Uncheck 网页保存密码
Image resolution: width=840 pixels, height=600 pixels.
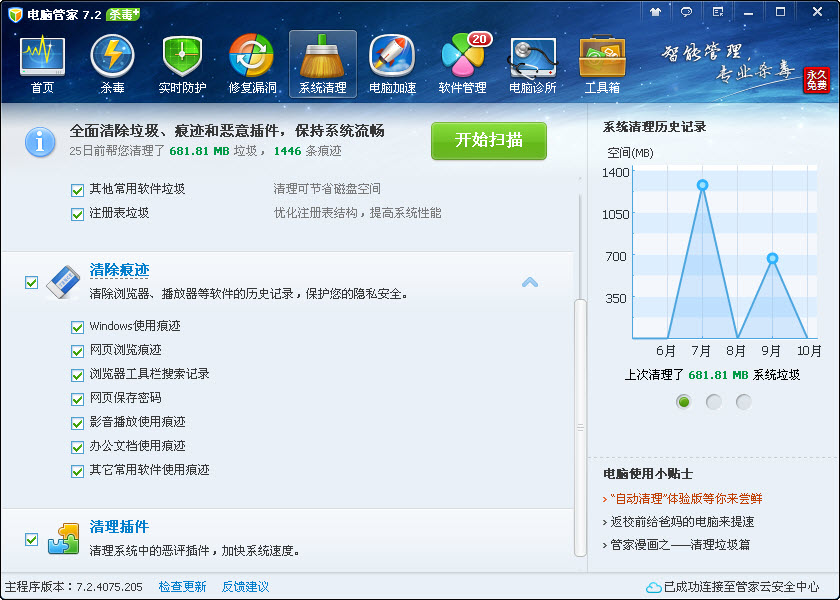pyautogui.click(x=77, y=399)
